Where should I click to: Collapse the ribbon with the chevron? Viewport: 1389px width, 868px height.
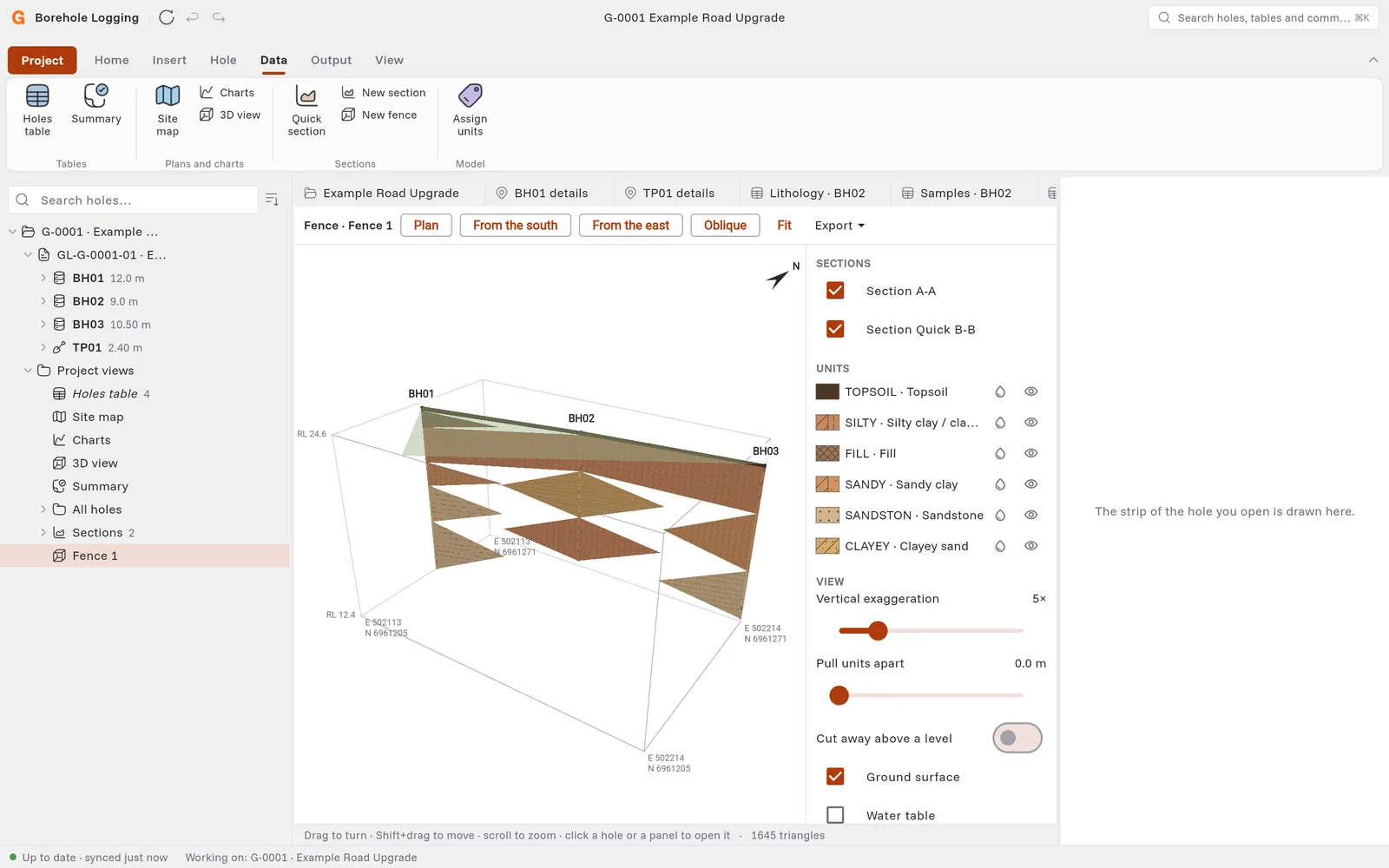tap(1373, 60)
